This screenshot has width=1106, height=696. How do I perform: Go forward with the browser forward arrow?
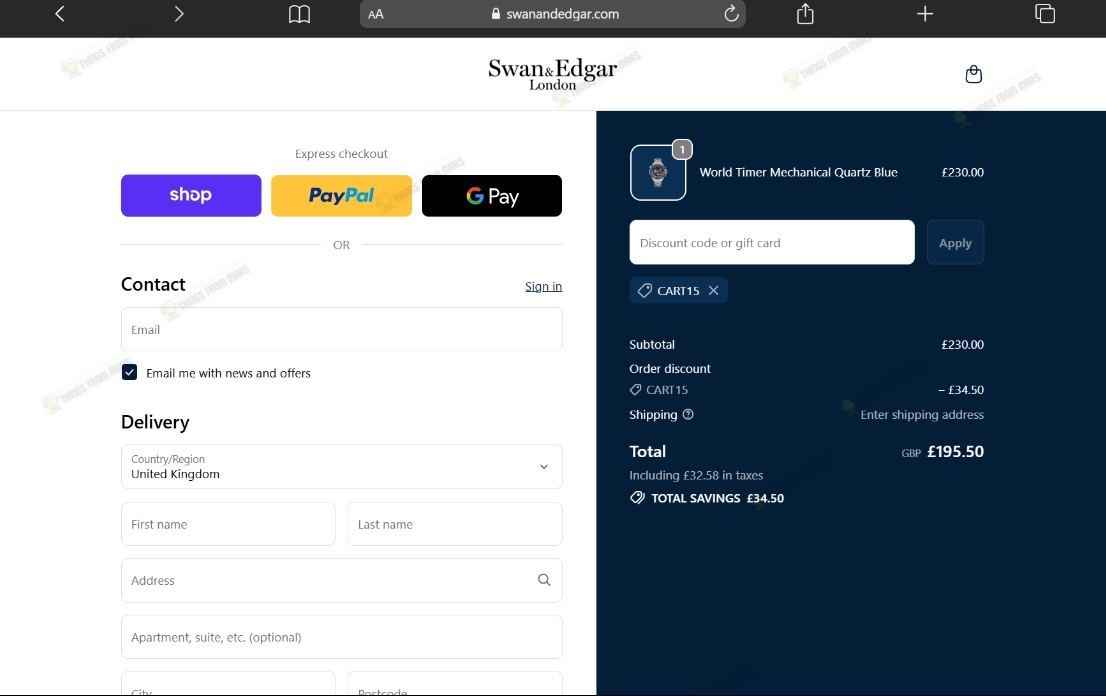coord(178,13)
